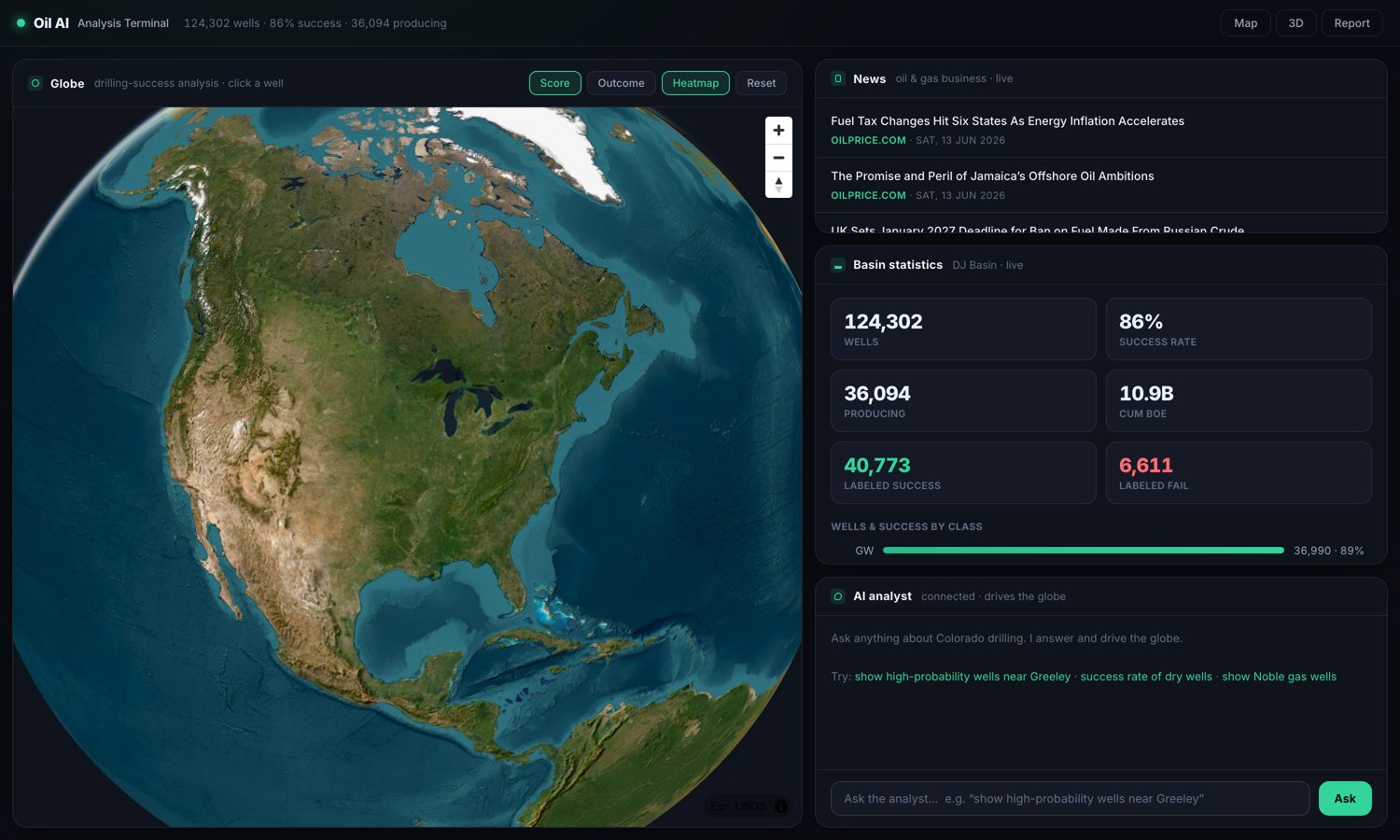Select the 36,094 Producing stat card
This screenshot has width=1400, height=840.
963,401
